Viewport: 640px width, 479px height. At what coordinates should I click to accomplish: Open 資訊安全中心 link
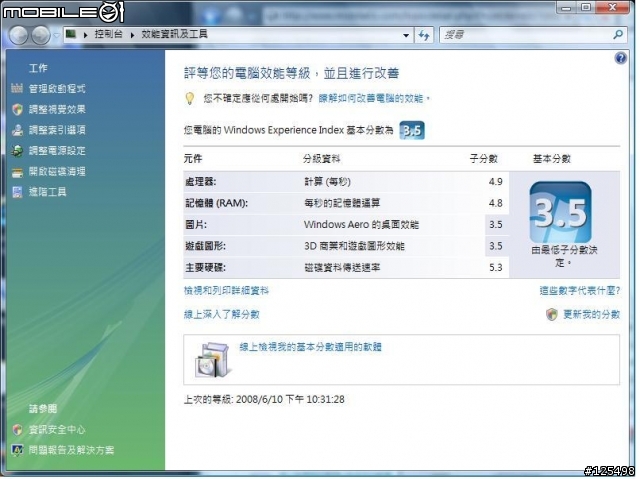(x=57, y=430)
